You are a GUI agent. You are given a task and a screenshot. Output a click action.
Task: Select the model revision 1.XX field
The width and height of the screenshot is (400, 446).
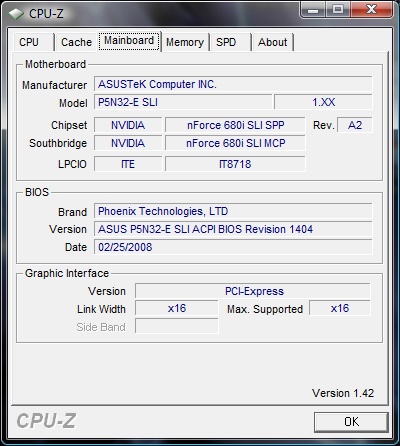[323, 102]
